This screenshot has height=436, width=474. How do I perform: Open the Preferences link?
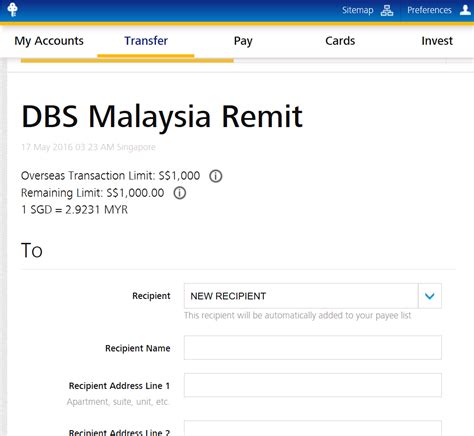point(429,10)
